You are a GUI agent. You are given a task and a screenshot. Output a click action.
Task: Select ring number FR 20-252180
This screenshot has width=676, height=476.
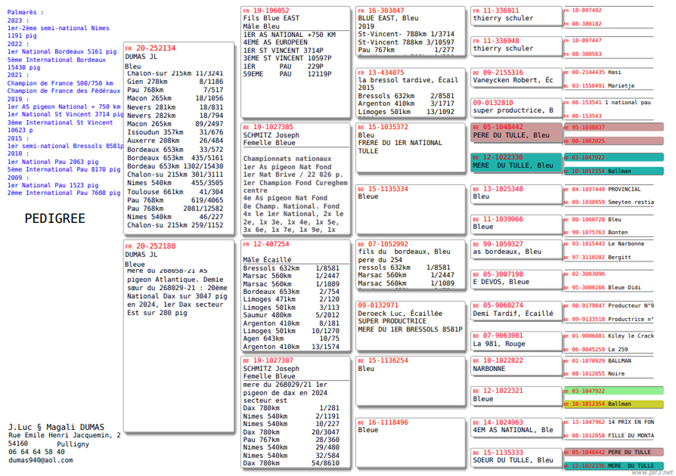(x=150, y=246)
